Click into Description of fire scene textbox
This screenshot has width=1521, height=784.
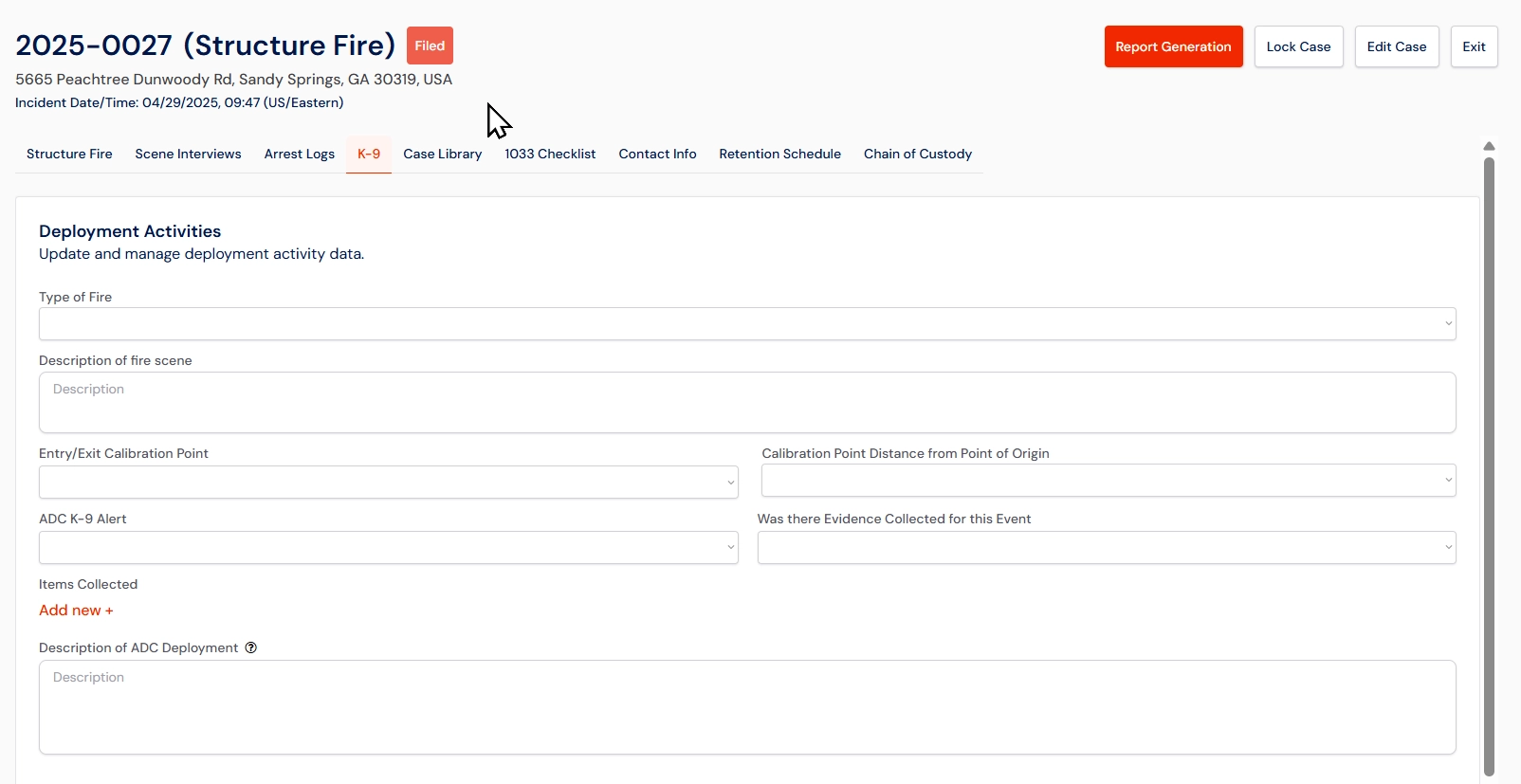coord(747,402)
